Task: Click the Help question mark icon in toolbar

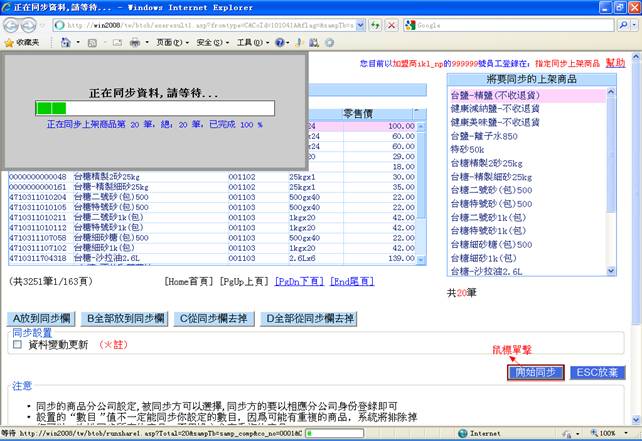Action: coord(280,43)
